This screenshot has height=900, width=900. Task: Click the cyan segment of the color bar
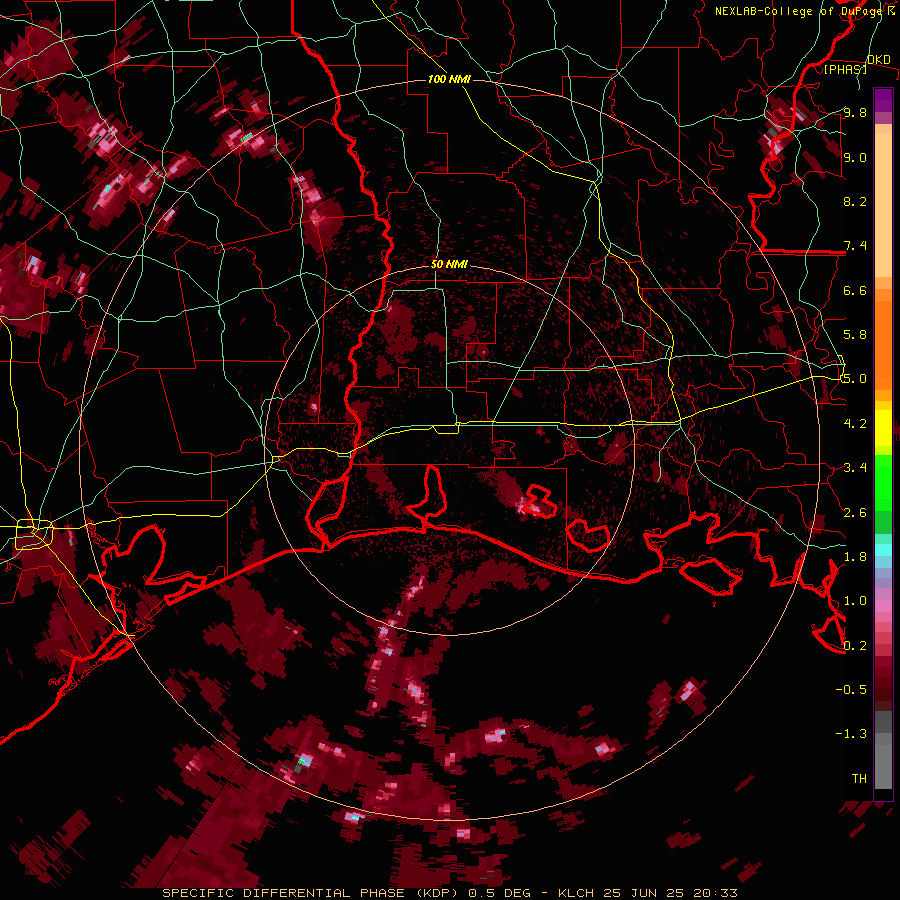pos(883,549)
